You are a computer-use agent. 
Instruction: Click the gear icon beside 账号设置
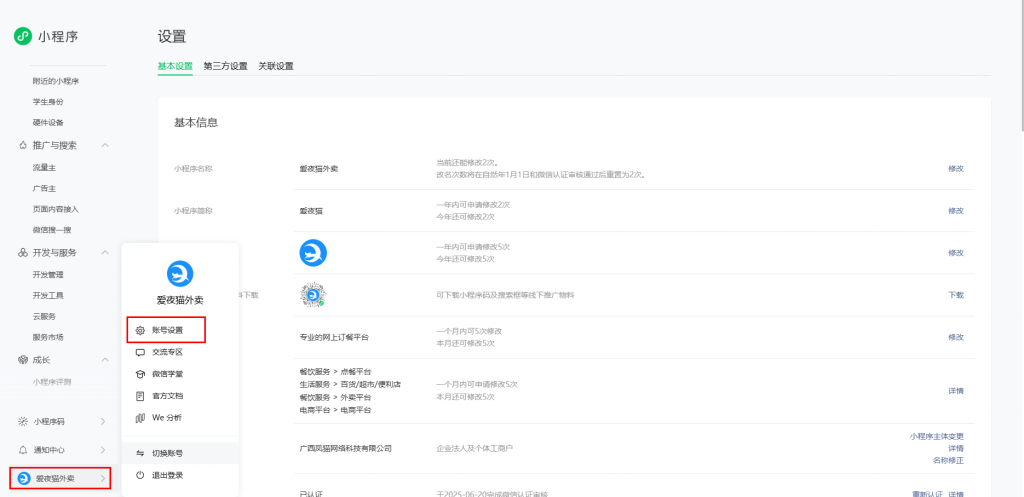(x=140, y=330)
